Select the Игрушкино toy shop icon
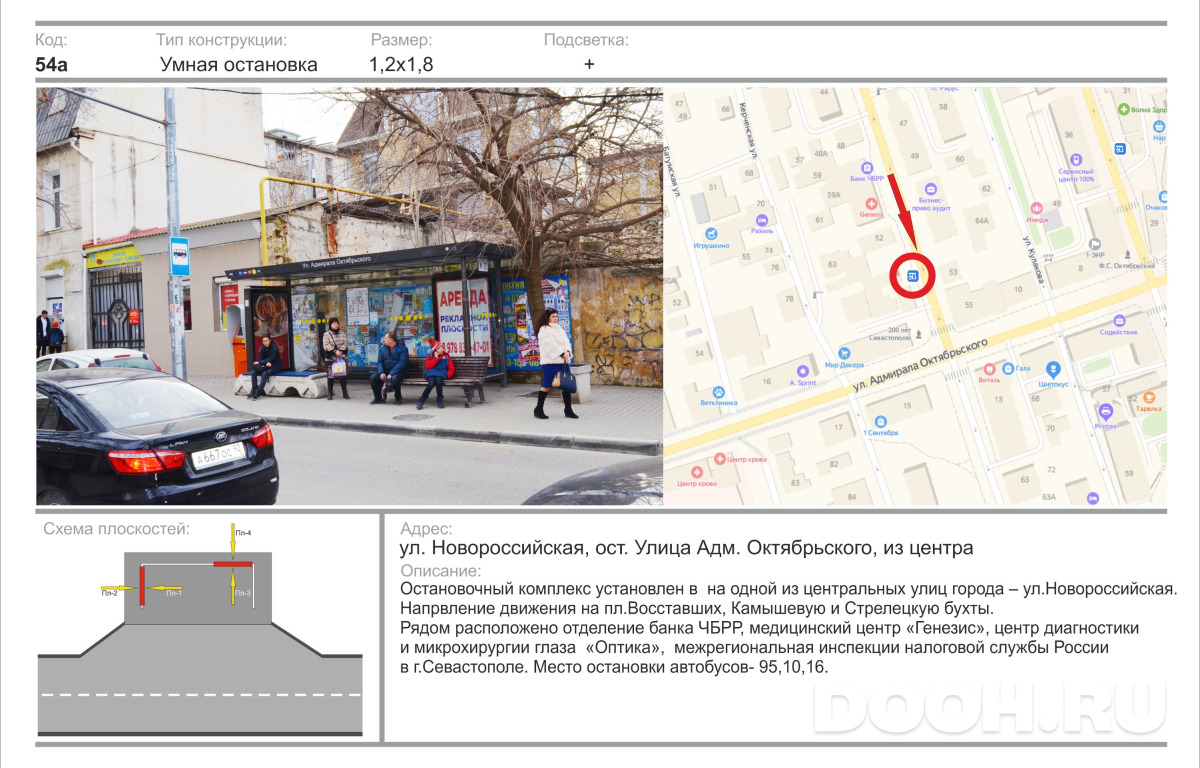Image resolution: width=1200 pixels, height=768 pixels. pyautogui.click(x=712, y=234)
